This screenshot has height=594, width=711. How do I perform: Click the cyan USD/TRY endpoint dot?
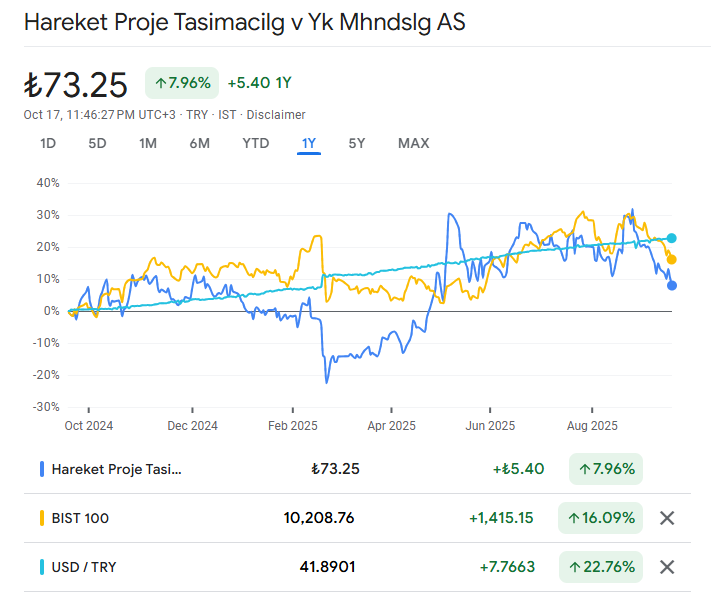(672, 238)
